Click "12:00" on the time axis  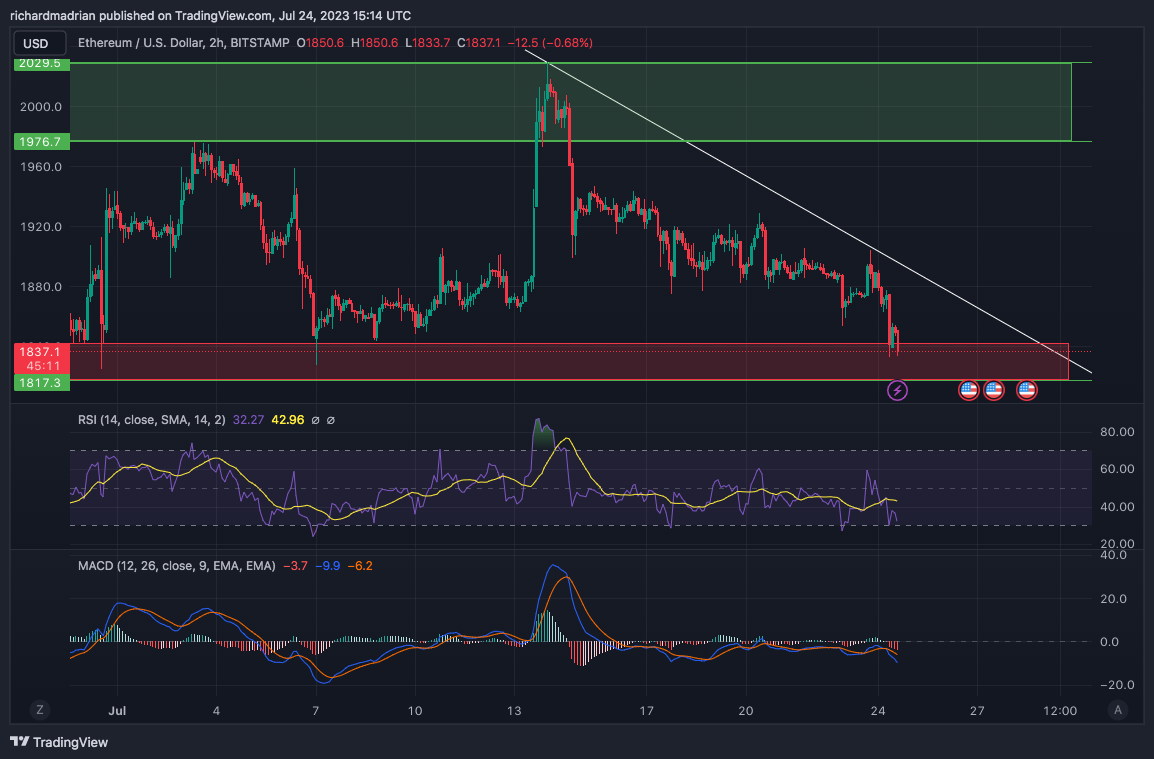click(x=1060, y=710)
